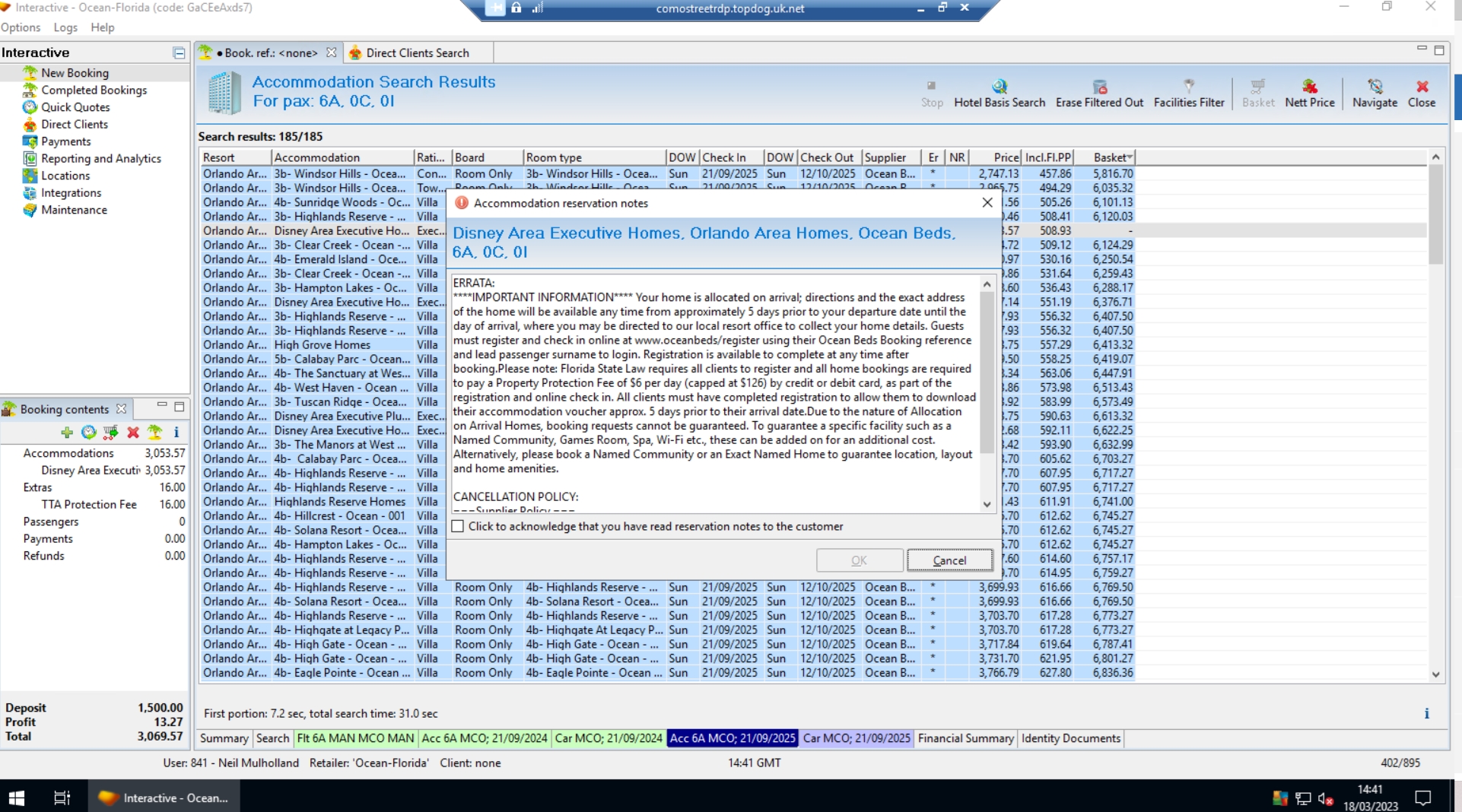Minimize the search results editor area
The width and height of the screenshot is (1462, 812).
1421,49
